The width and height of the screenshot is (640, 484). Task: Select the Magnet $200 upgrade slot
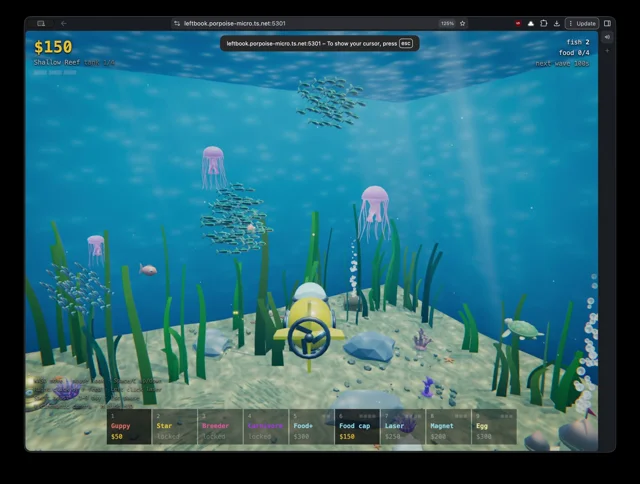449,426
